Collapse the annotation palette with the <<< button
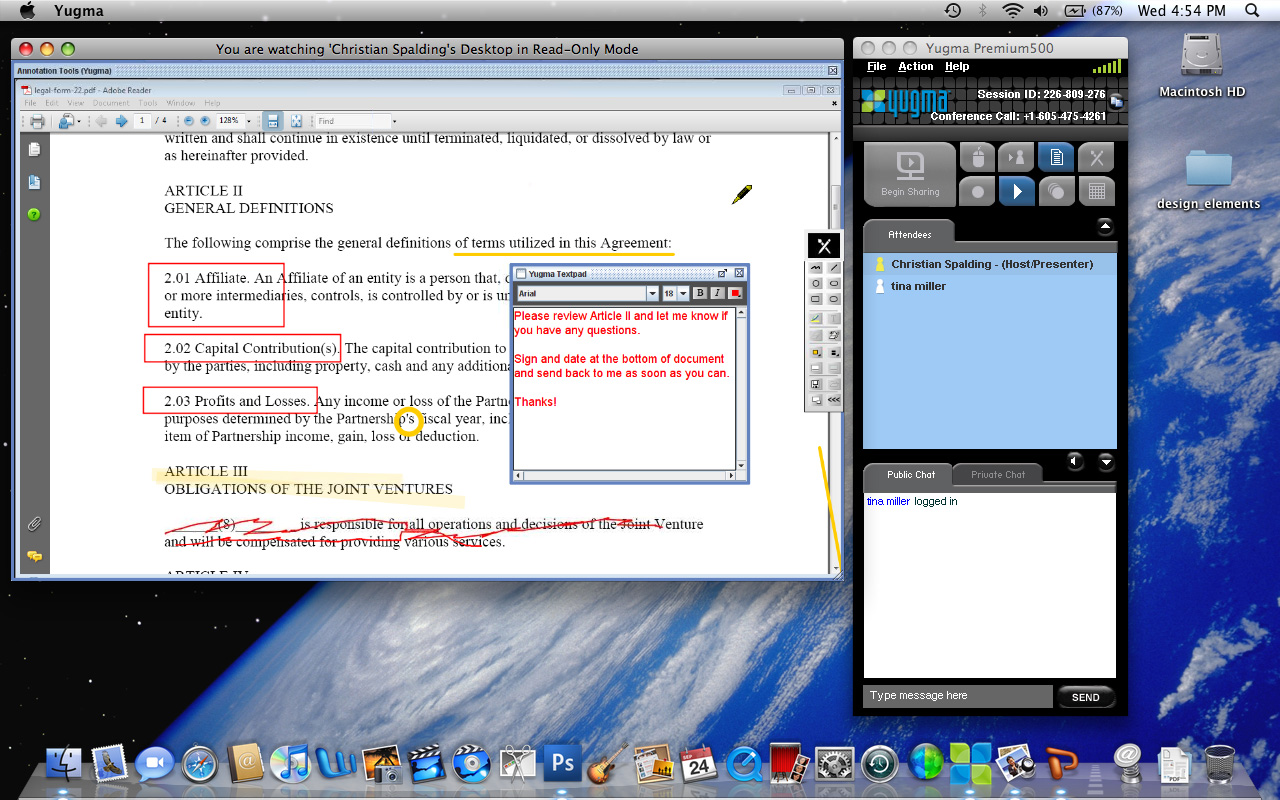1280x800 pixels. (834, 400)
